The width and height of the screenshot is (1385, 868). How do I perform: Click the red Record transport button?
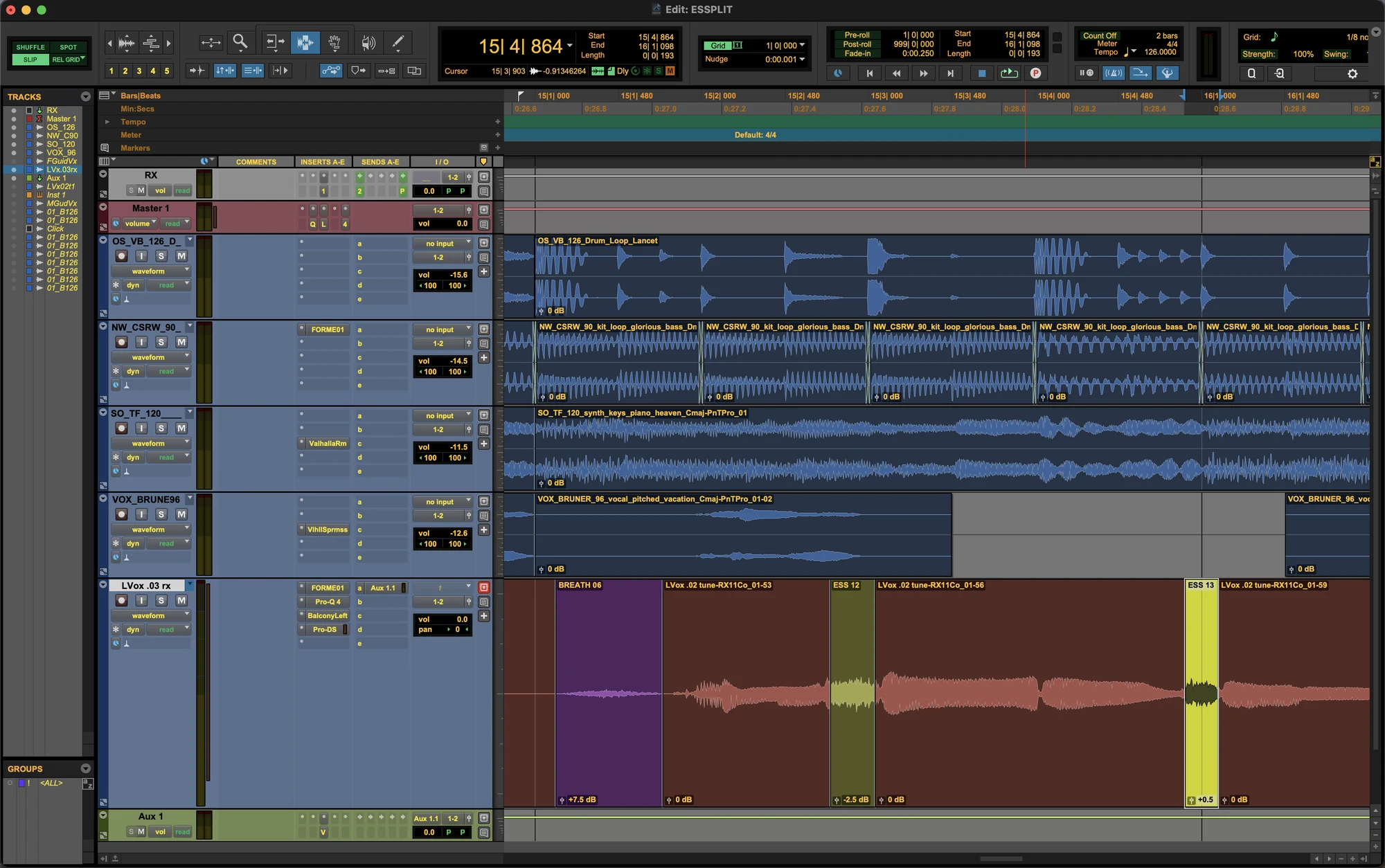1035,73
